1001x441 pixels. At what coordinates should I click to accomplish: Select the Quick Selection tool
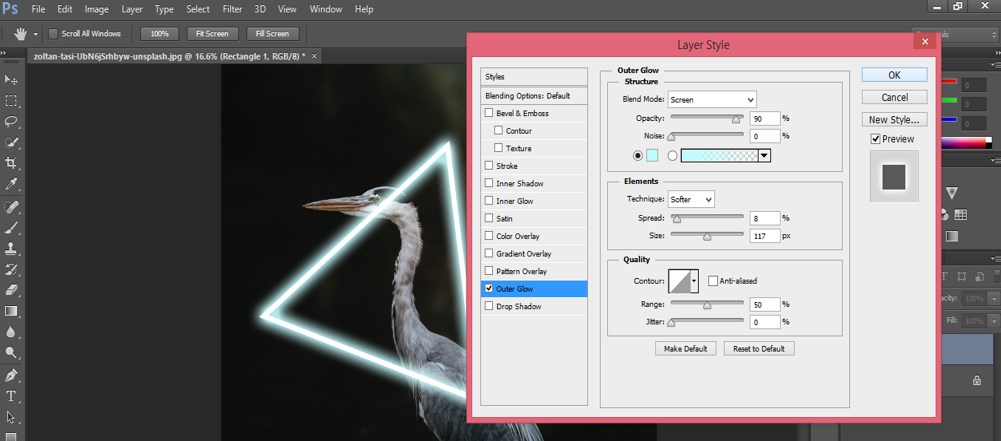(11, 142)
